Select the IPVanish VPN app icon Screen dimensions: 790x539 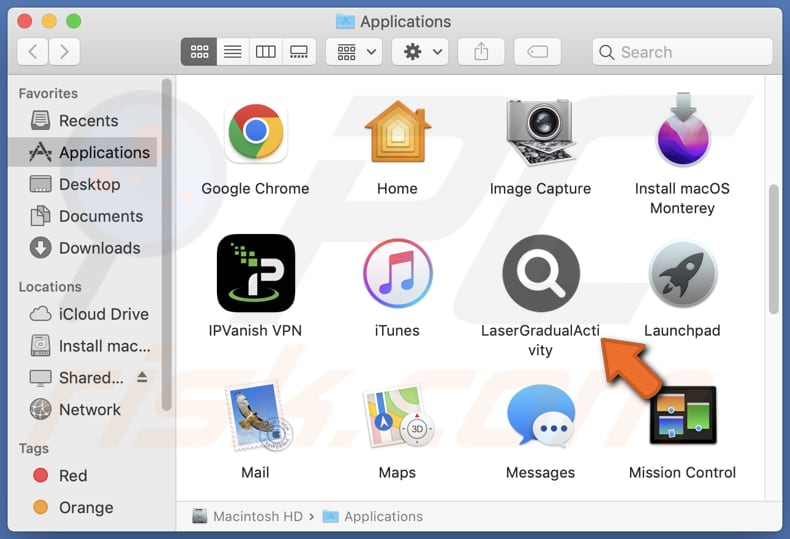click(x=256, y=273)
